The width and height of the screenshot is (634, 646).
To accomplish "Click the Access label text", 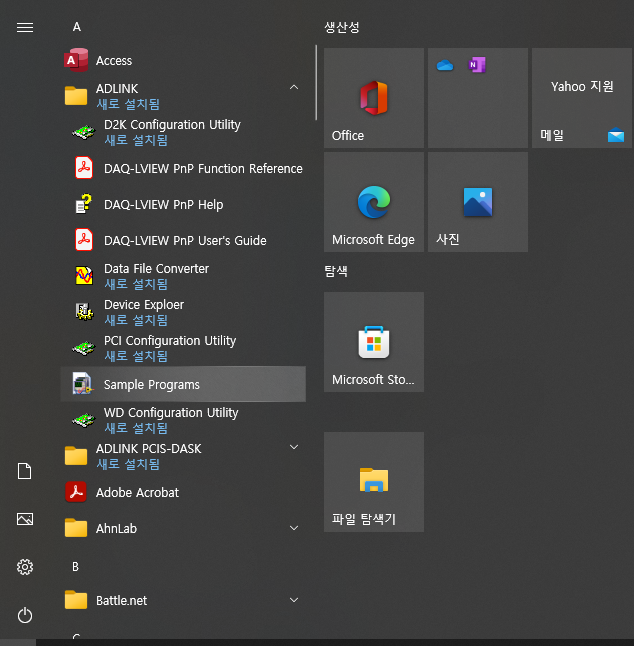I will [114, 61].
